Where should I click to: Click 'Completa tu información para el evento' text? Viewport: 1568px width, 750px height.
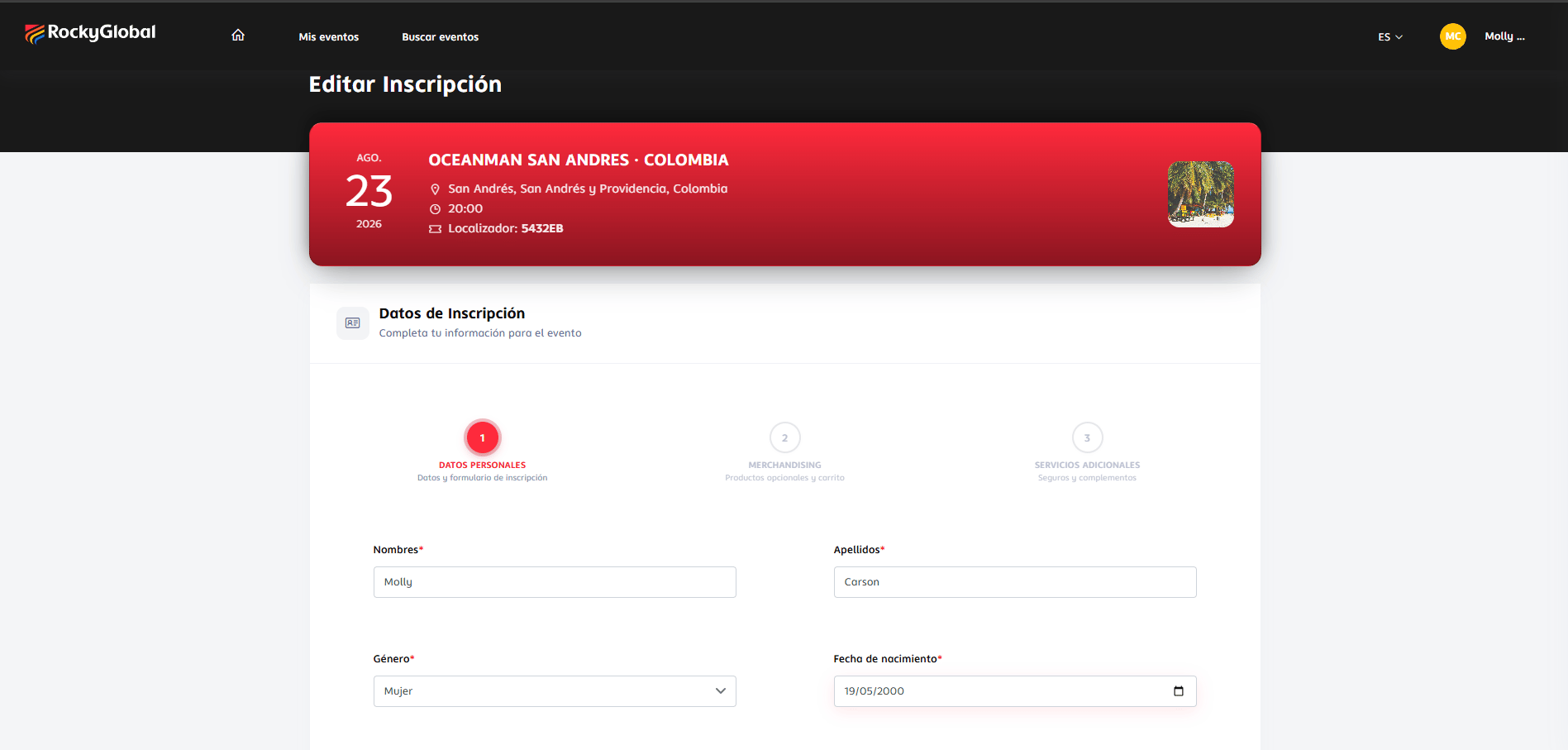480,333
